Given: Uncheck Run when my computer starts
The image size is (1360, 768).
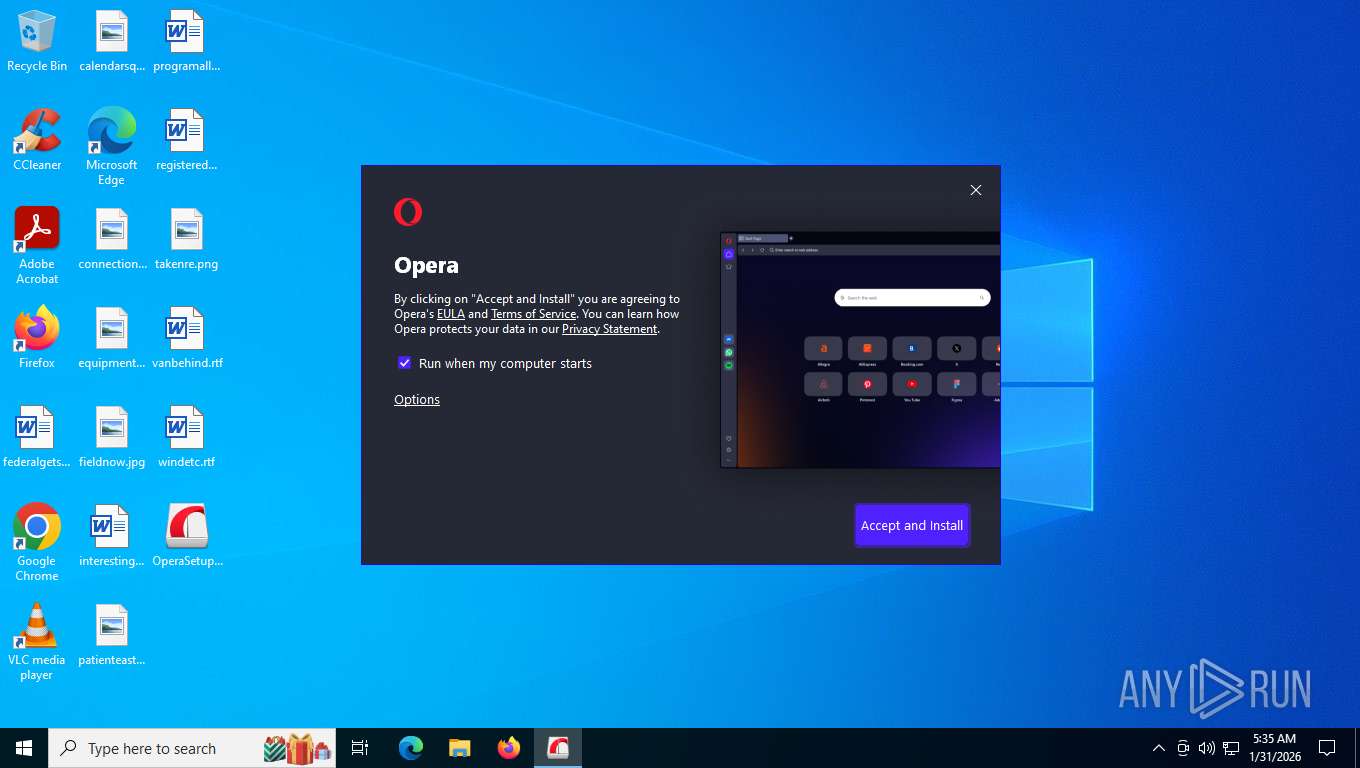Looking at the screenshot, I should click(404, 363).
